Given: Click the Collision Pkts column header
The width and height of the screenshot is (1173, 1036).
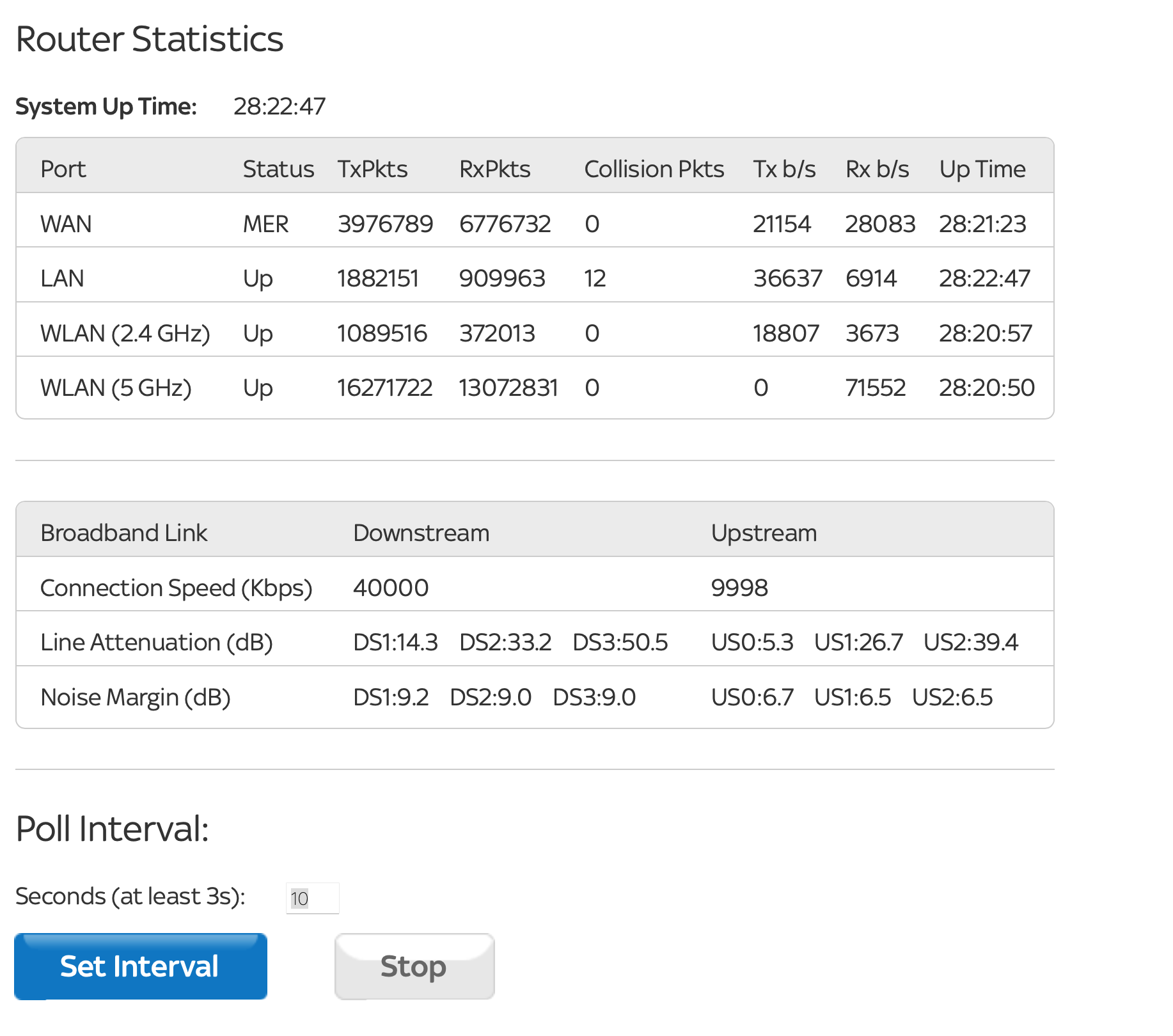Looking at the screenshot, I should point(654,169).
